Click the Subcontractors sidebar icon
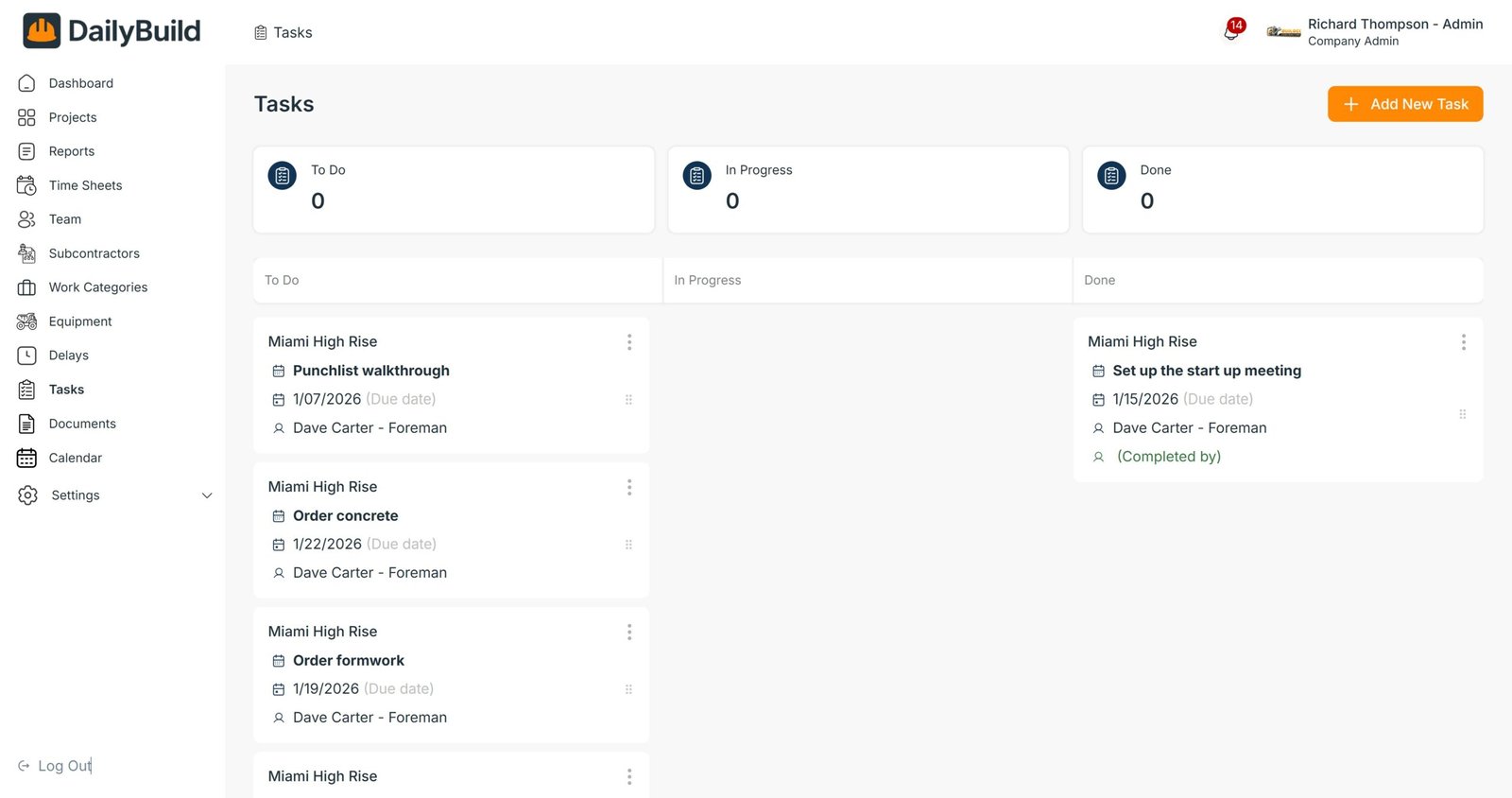 26,253
